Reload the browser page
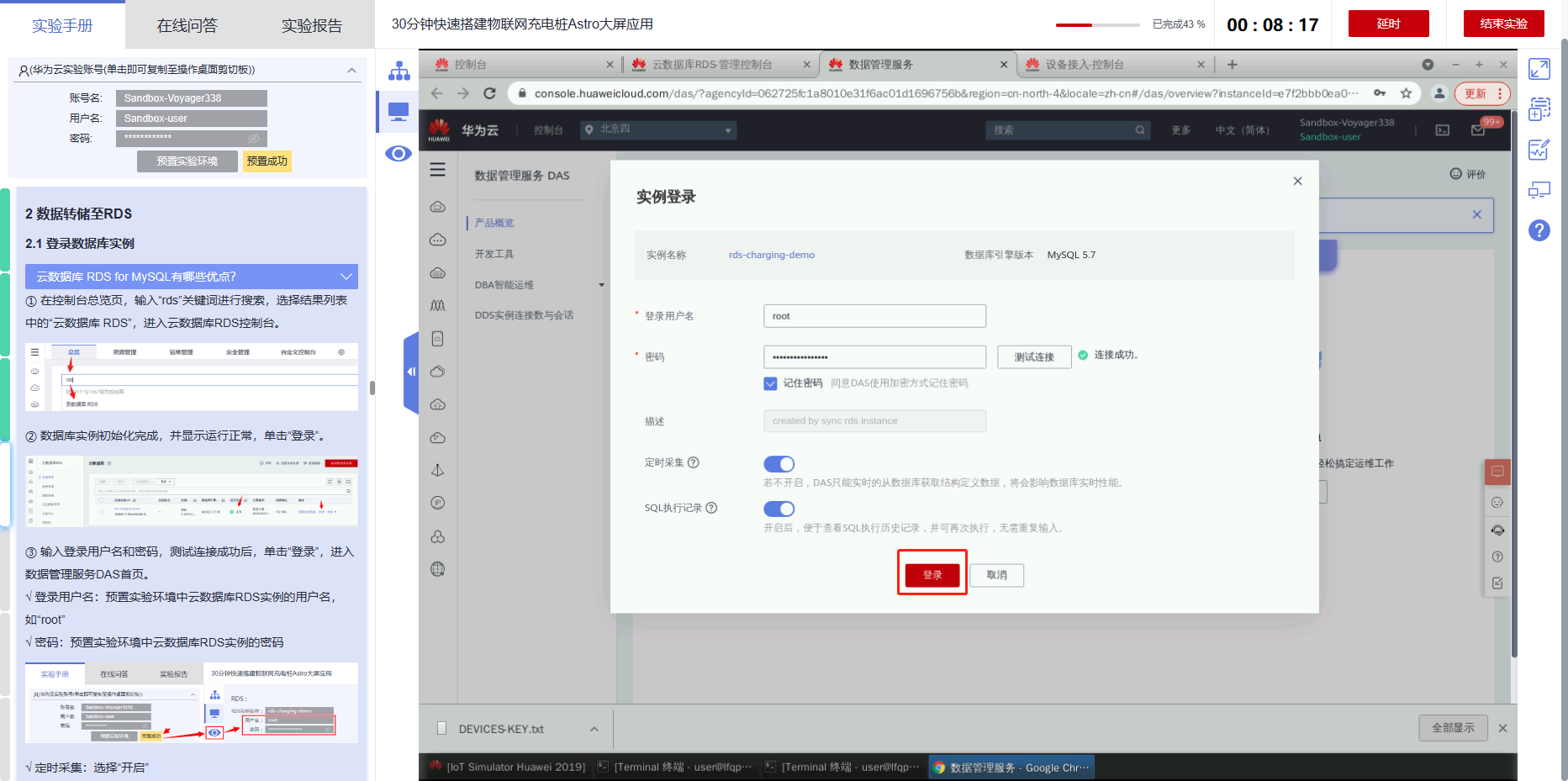The height and width of the screenshot is (781, 1568). click(489, 93)
